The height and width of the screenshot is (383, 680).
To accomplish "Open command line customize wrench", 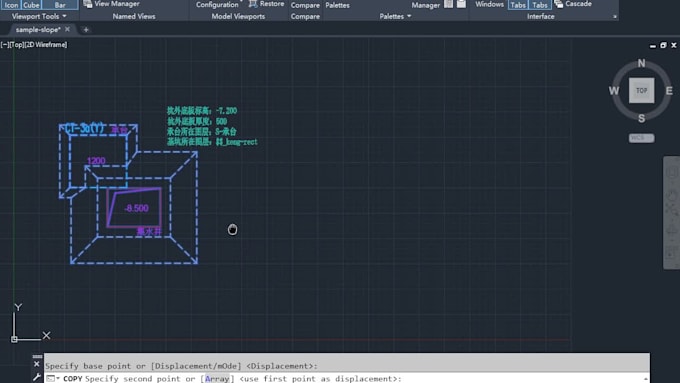I will click(36, 377).
